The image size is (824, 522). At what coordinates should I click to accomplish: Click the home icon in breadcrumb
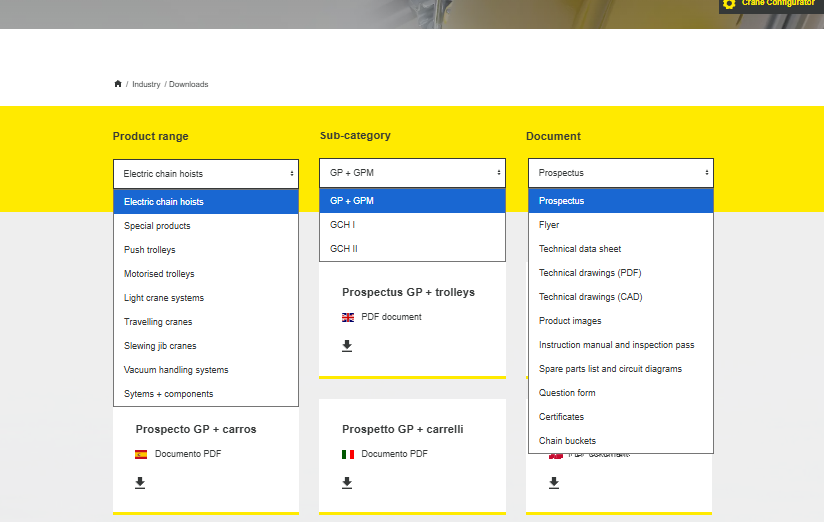(118, 84)
